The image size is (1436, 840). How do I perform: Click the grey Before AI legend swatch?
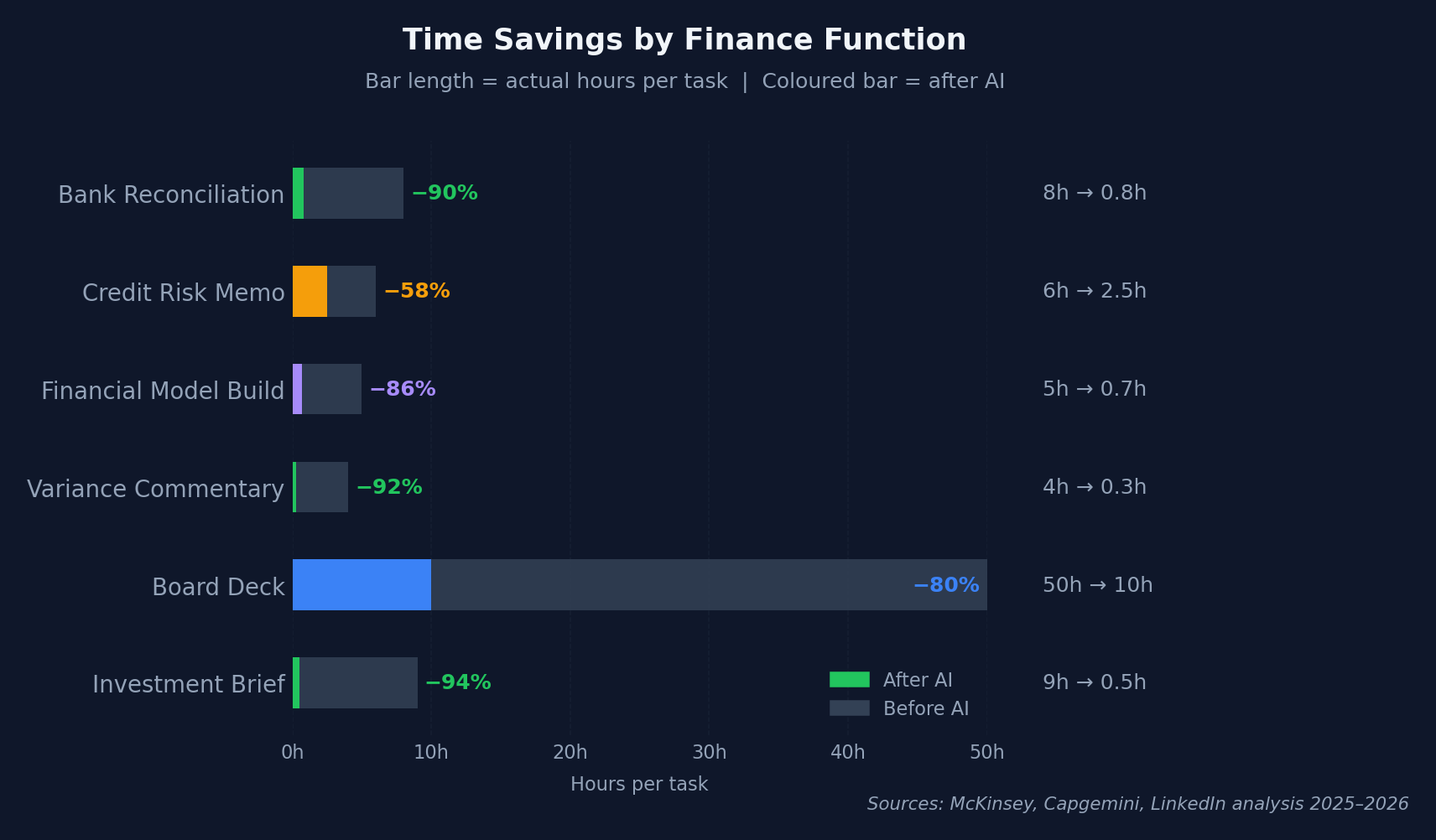(x=849, y=708)
